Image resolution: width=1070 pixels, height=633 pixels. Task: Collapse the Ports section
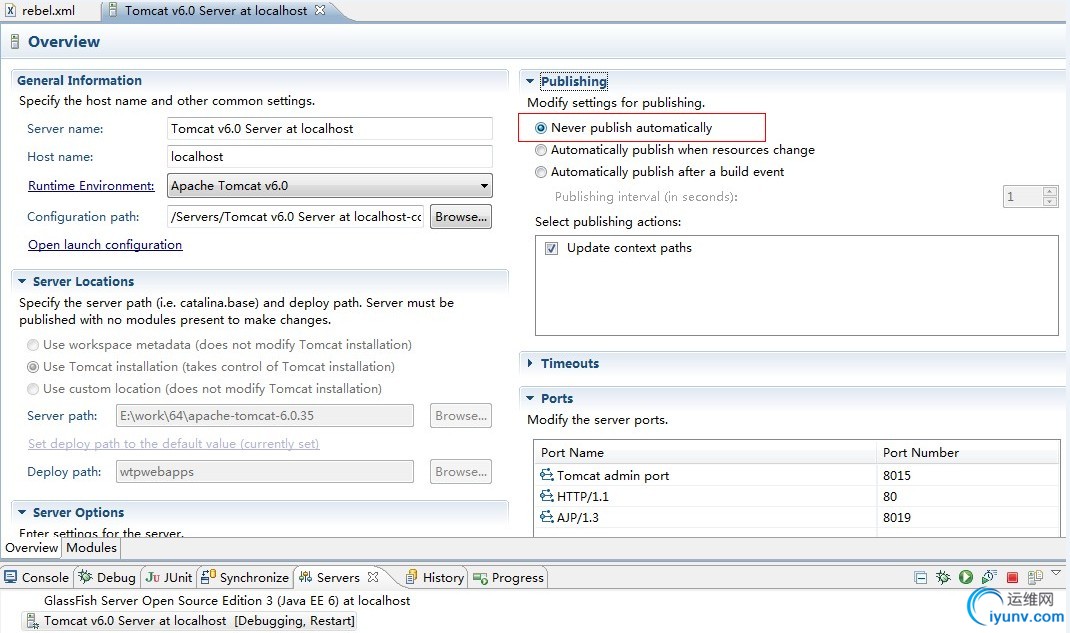coord(530,398)
